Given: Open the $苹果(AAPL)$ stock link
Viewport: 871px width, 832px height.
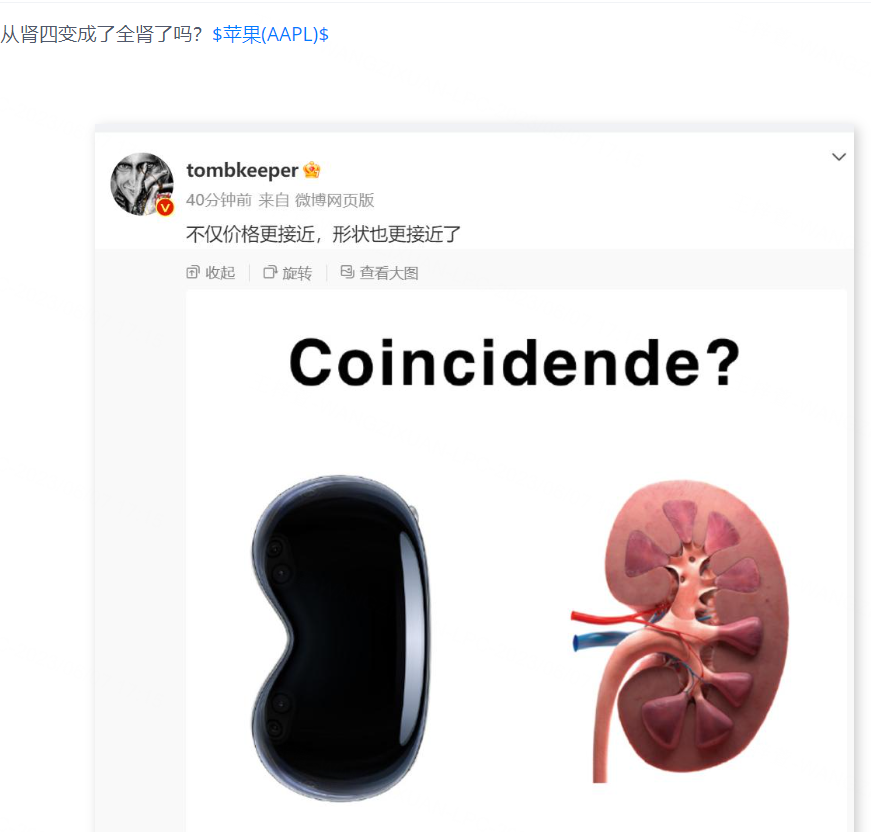Looking at the screenshot, I should [x=271, y=34].
